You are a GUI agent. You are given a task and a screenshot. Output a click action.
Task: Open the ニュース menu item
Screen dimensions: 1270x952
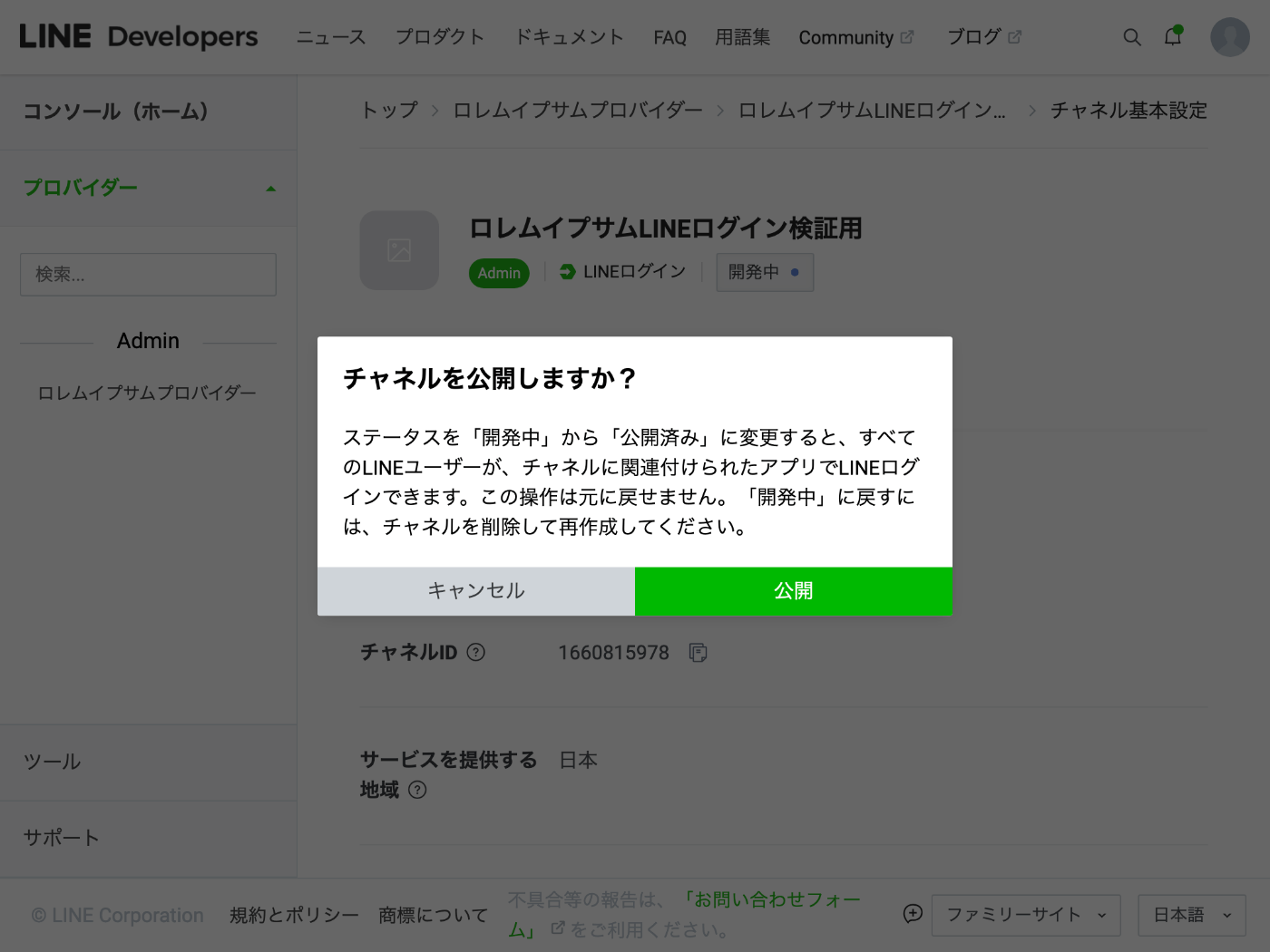coord(331,37)
